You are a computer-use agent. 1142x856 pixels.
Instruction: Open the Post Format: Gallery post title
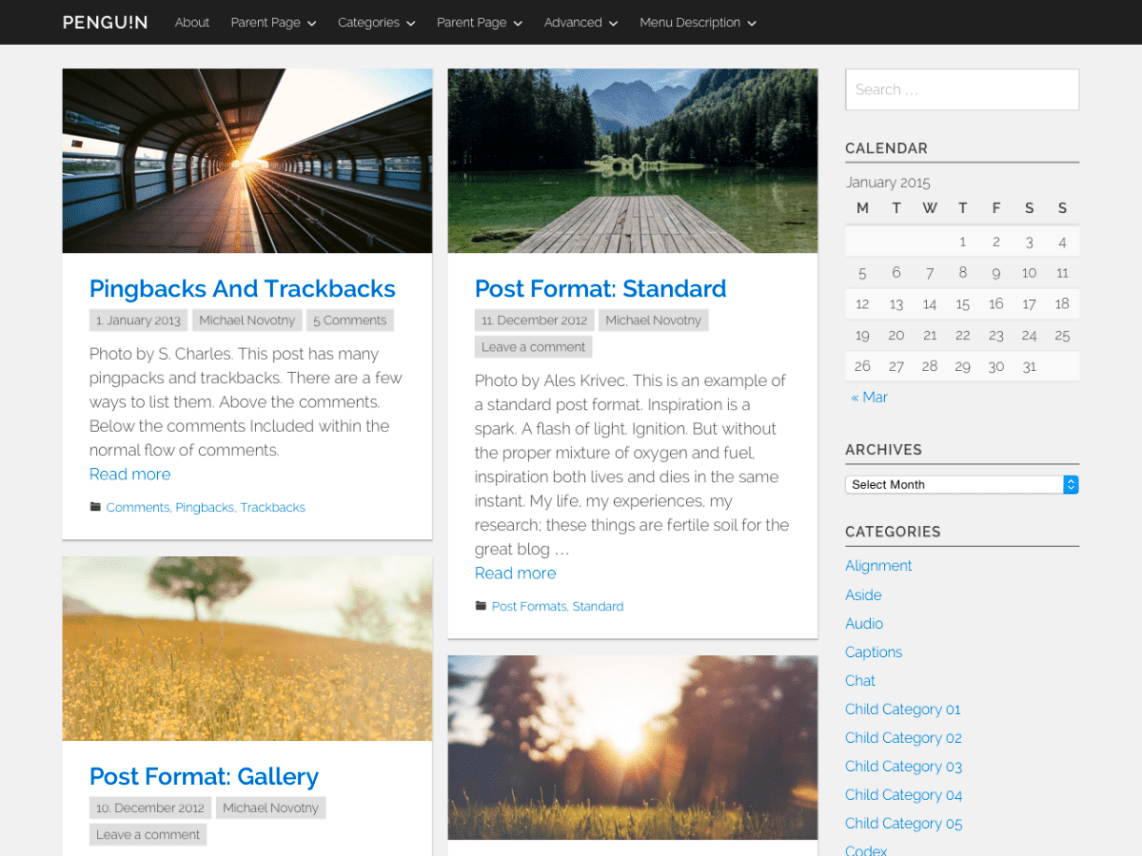(203, 776)
